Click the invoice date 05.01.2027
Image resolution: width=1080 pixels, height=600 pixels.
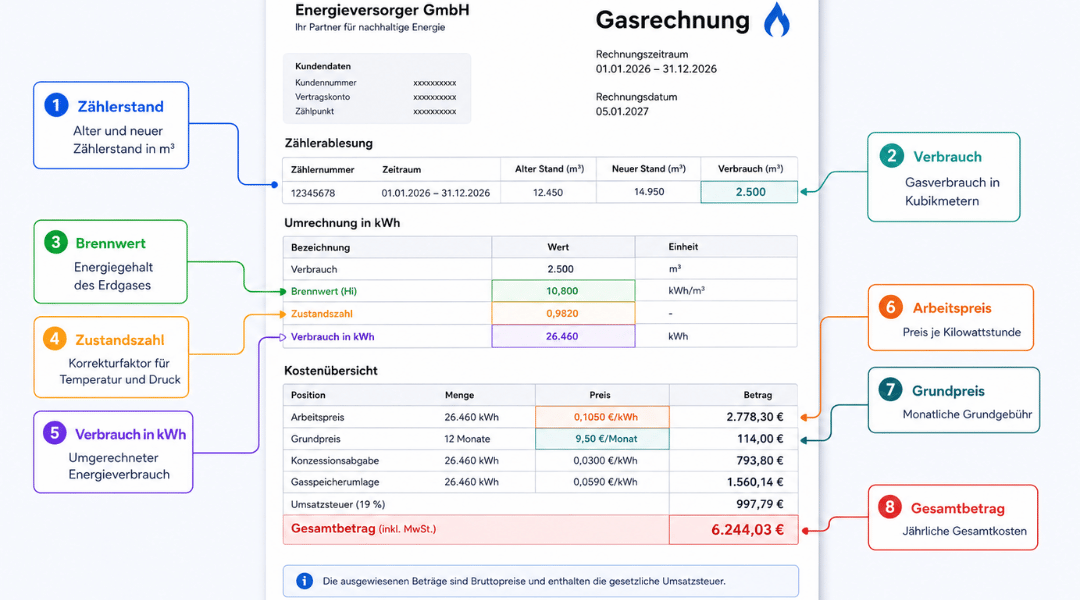[x=622, y=112]
